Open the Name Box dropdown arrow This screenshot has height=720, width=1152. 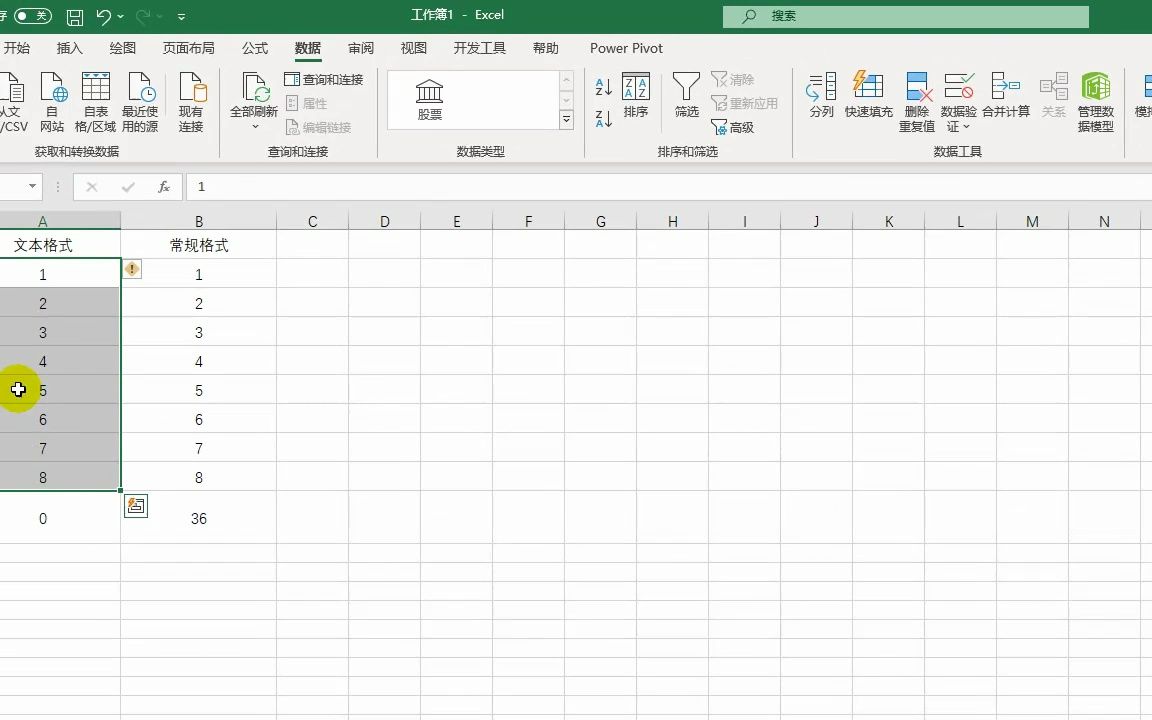click(x=31, y=187)
